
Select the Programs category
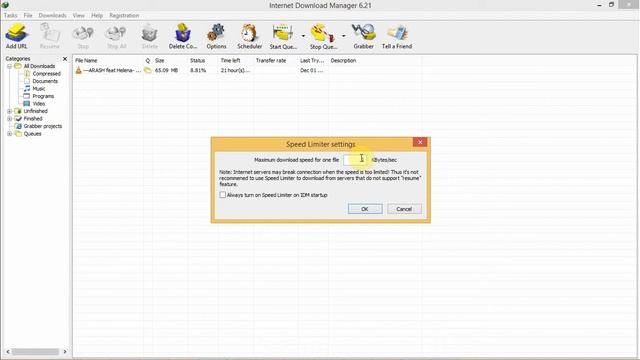pos(43,96)
